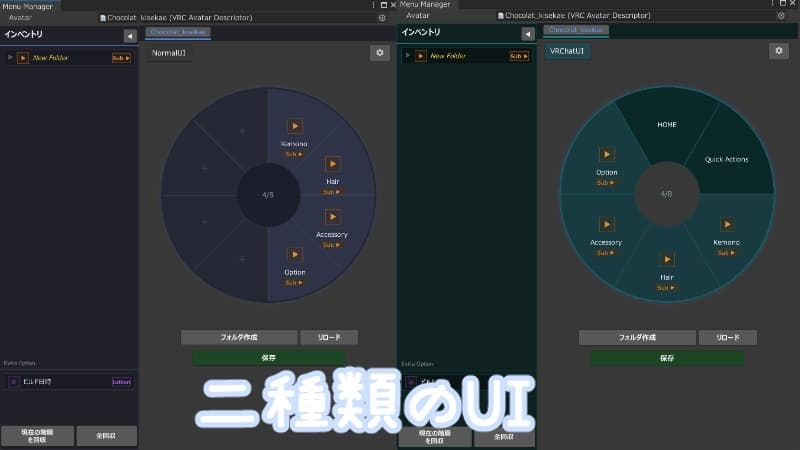
Task: Click Kemono folder icon in VRChatUI wheel
Action: point(727,224)
